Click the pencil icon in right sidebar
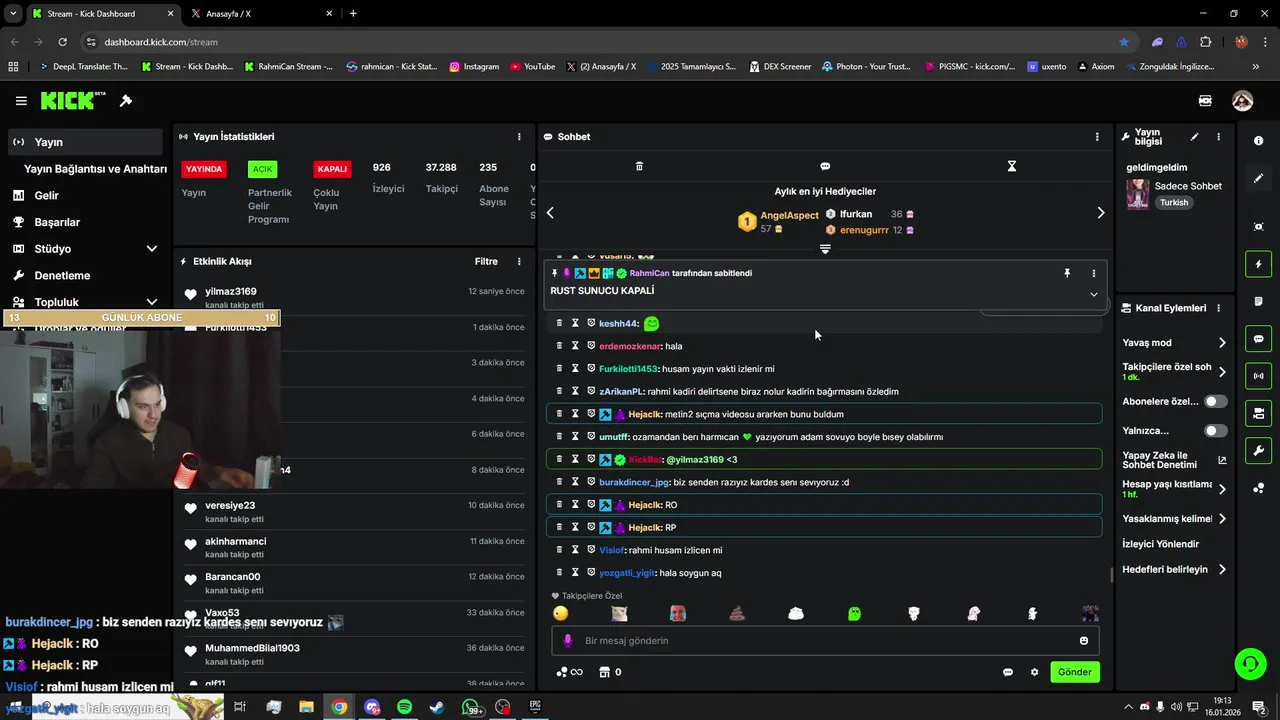1280x720 pixels. (x=1258, y=178)
